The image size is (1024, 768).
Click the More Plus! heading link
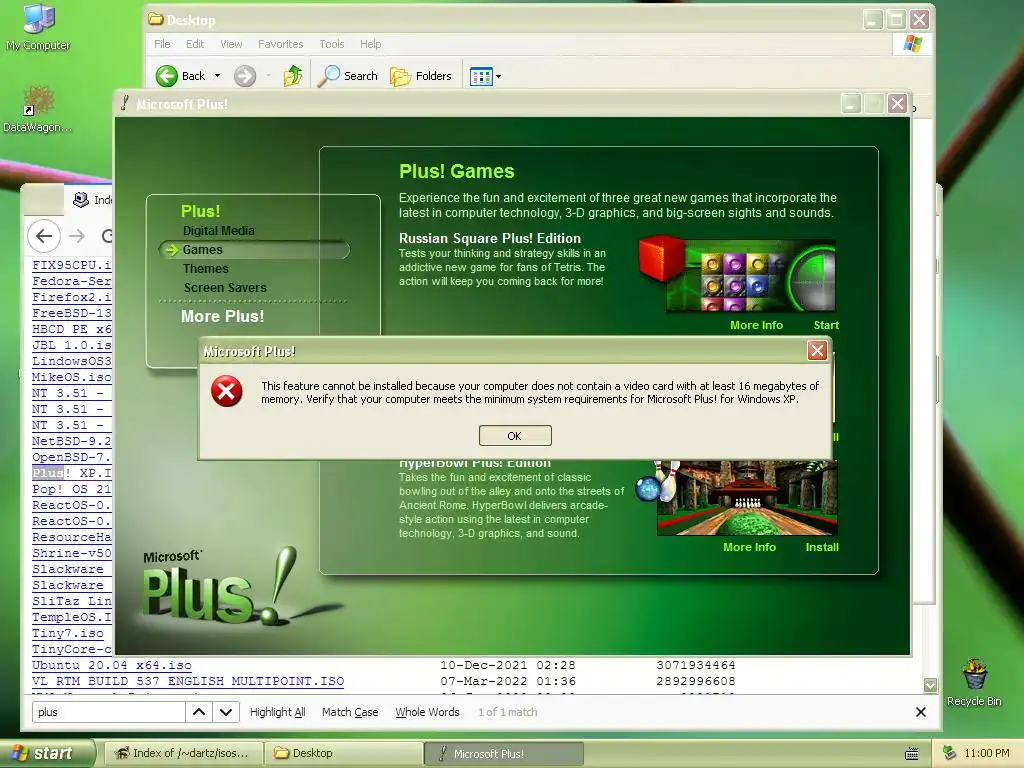222,316
